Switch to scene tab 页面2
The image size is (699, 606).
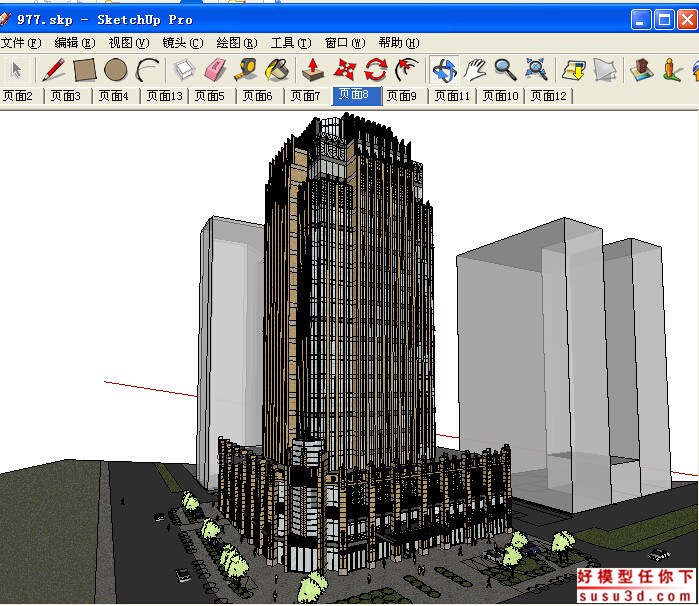click(x=20, y=96)
